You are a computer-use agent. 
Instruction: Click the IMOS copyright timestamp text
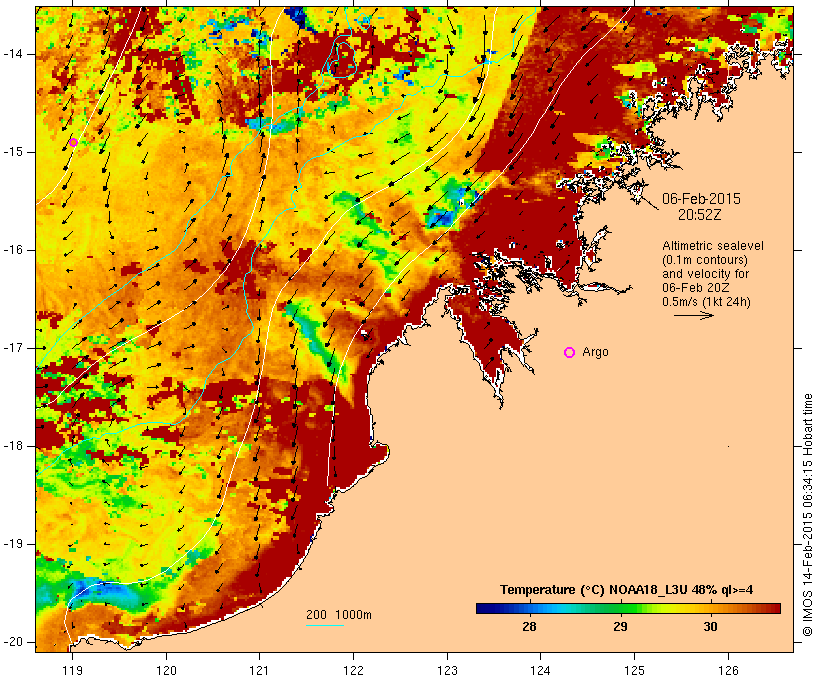[808, 515]
